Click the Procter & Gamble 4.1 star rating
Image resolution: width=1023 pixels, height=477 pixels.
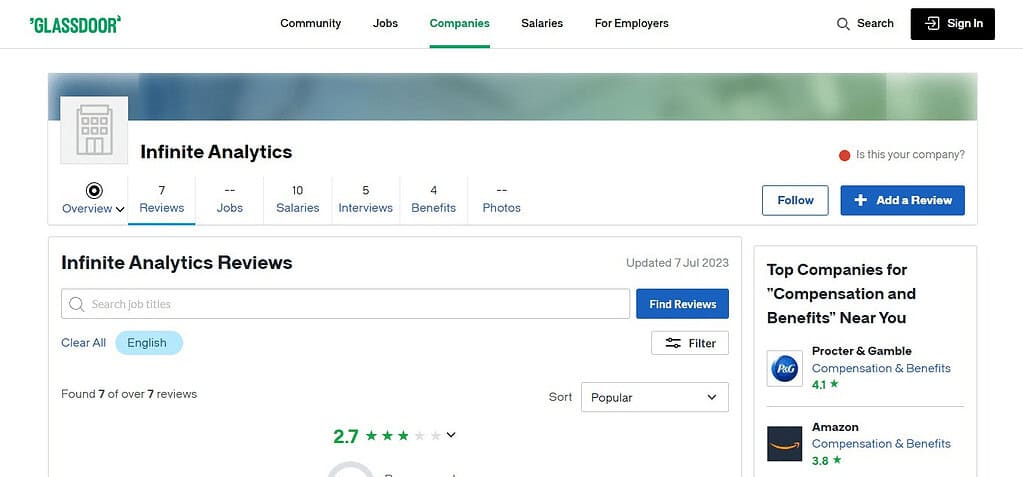click(825, 385)
